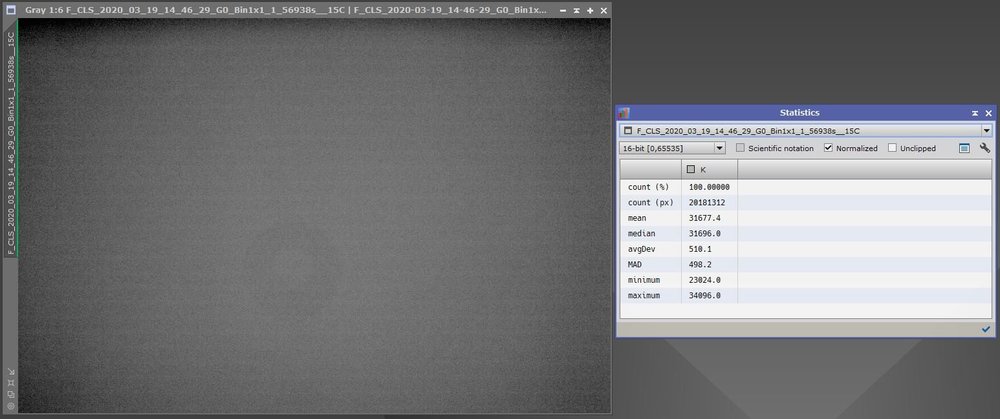
Task: Click the median value 31696.0
Action: click(x=705, y=233)
